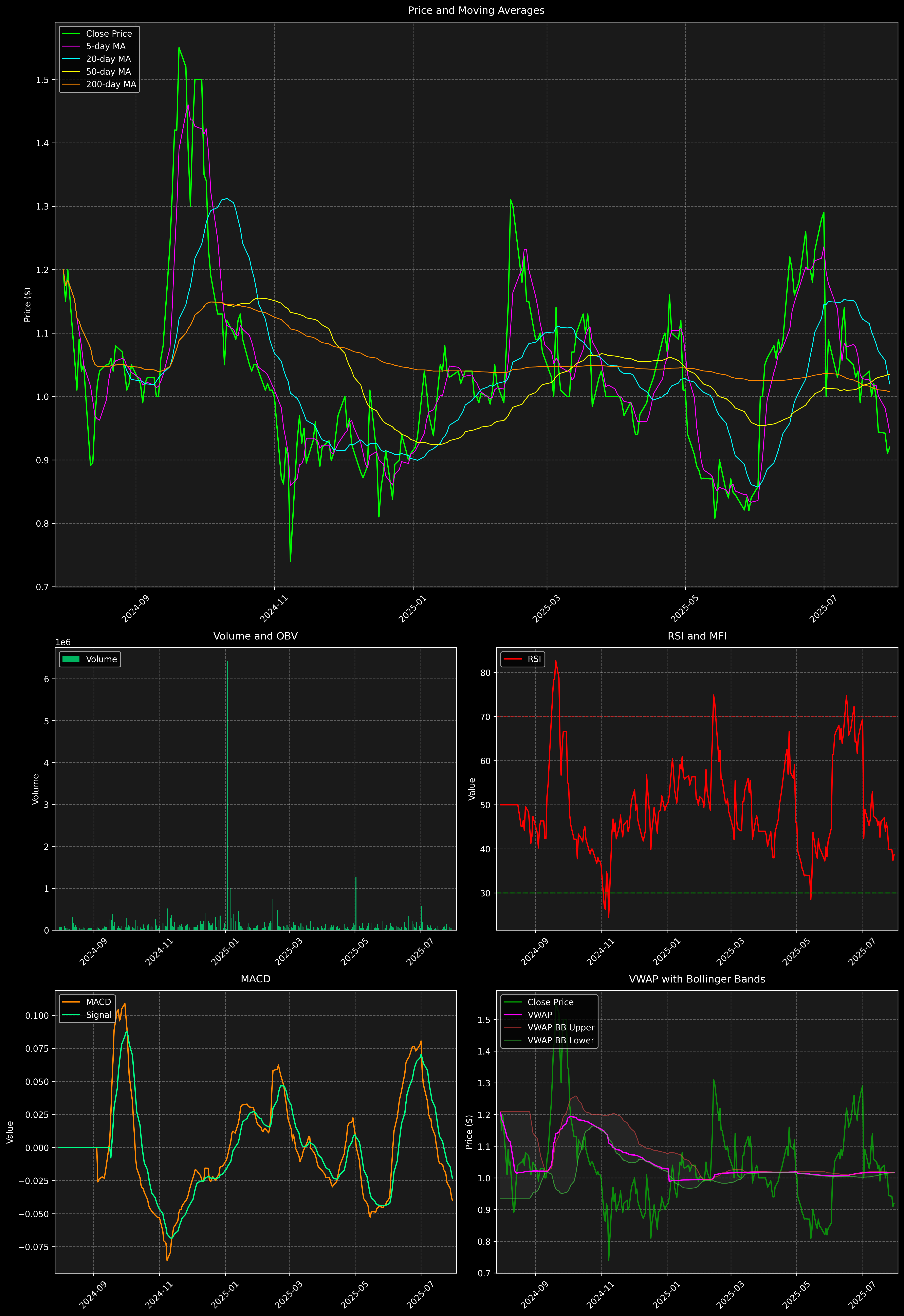Click the 'Value' y-axis label of RSI chart

[x=472, y=789]
